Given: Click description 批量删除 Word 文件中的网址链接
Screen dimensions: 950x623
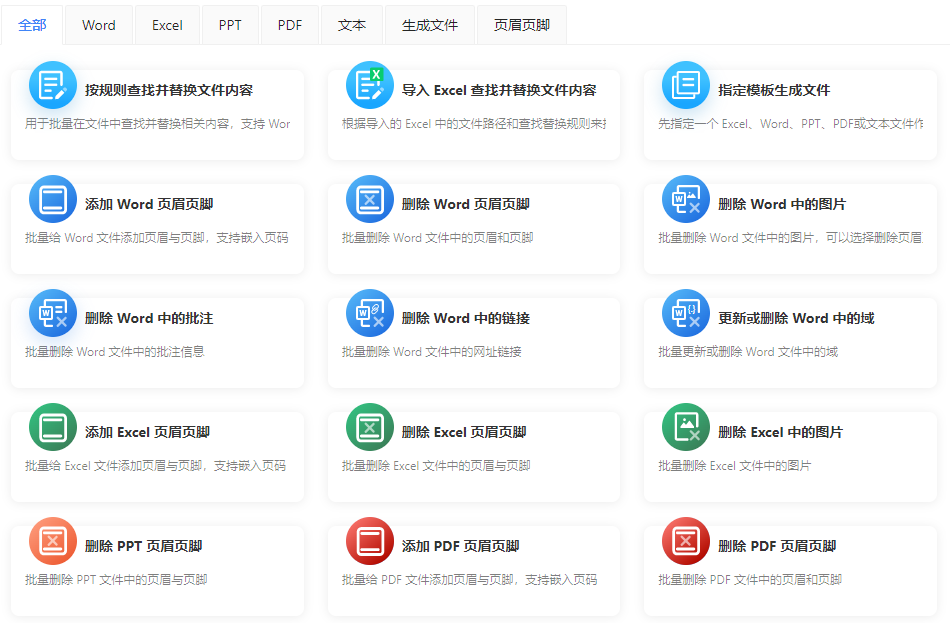Looking at the screenshot, I should coord(431,351).
